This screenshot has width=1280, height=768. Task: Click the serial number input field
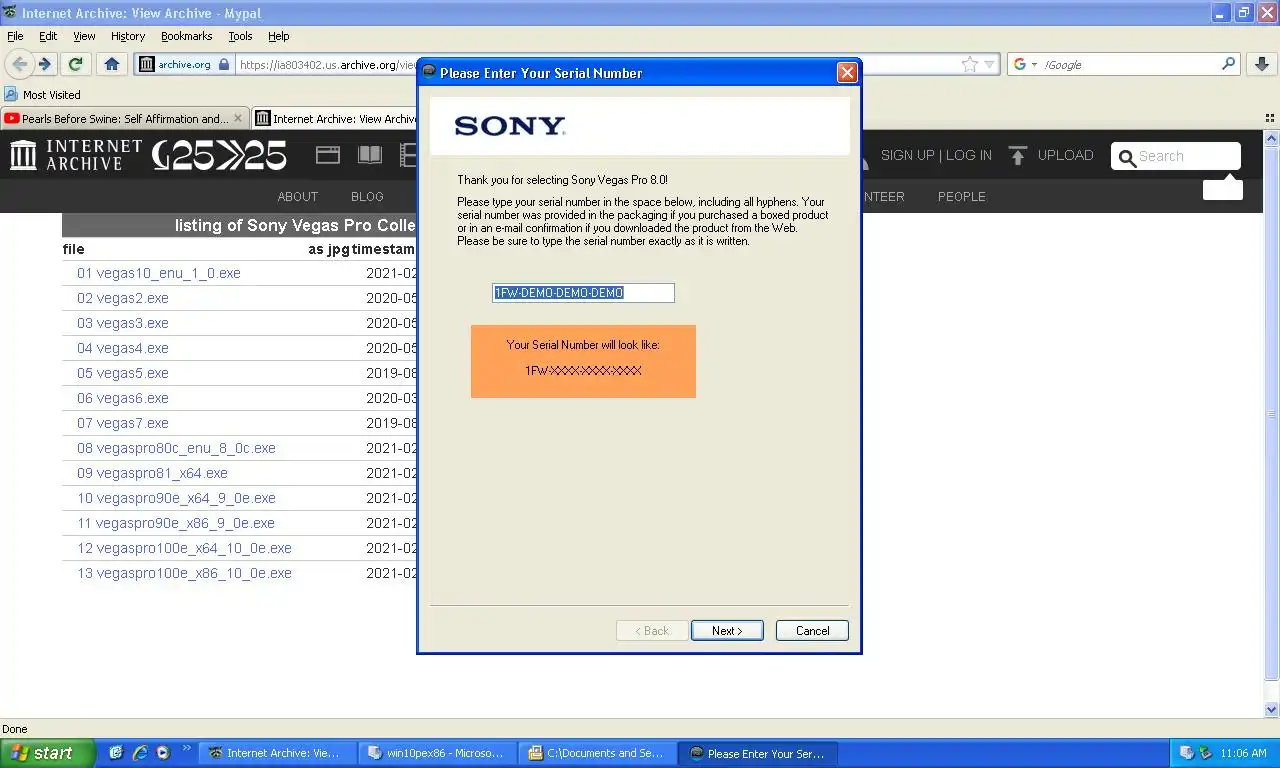(583, 293)
